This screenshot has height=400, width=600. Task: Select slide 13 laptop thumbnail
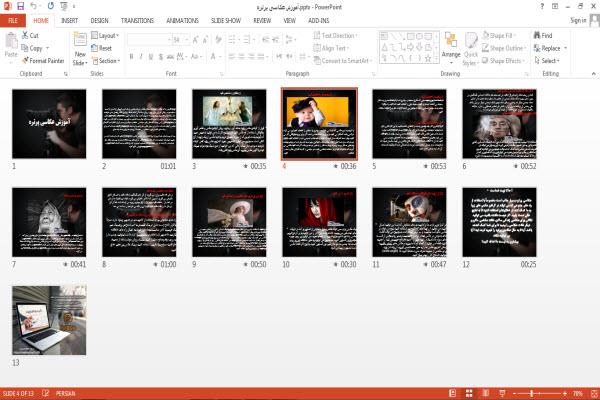pyautogui.click(x=49, y=320)
